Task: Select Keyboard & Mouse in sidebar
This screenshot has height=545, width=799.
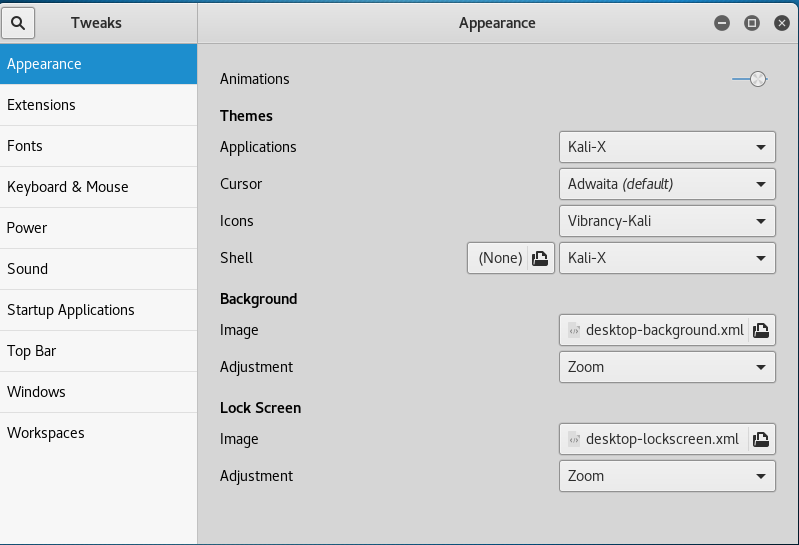Action: (x=98, y=187)
